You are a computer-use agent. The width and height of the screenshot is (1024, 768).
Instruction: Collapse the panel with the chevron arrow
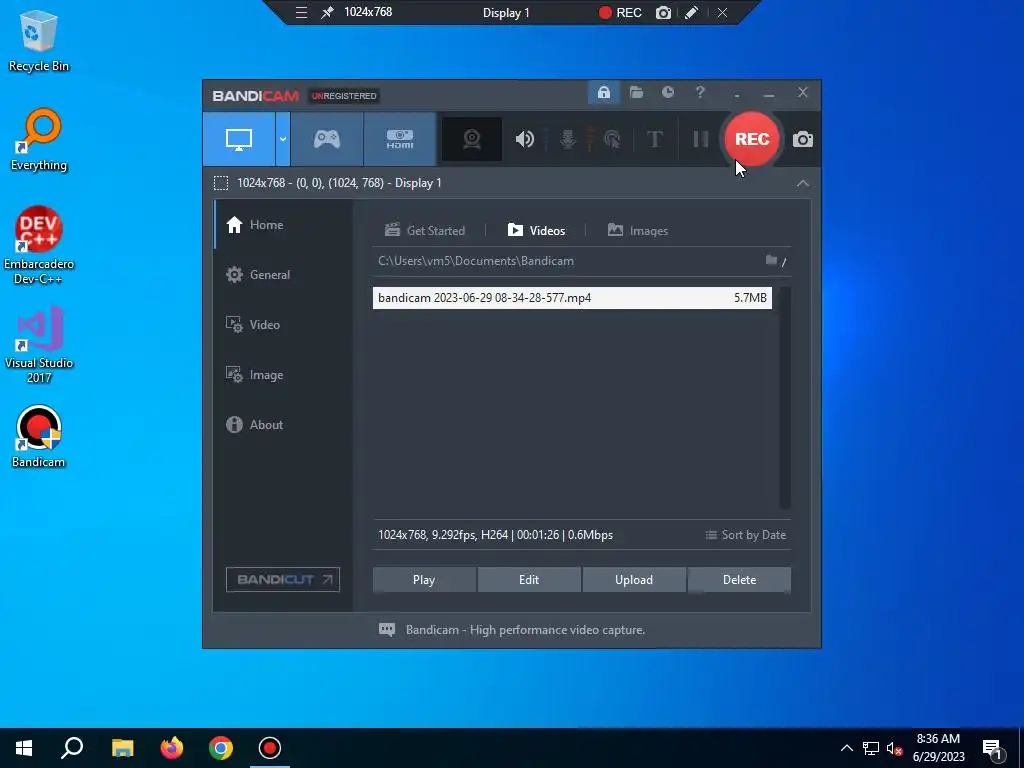803,184
